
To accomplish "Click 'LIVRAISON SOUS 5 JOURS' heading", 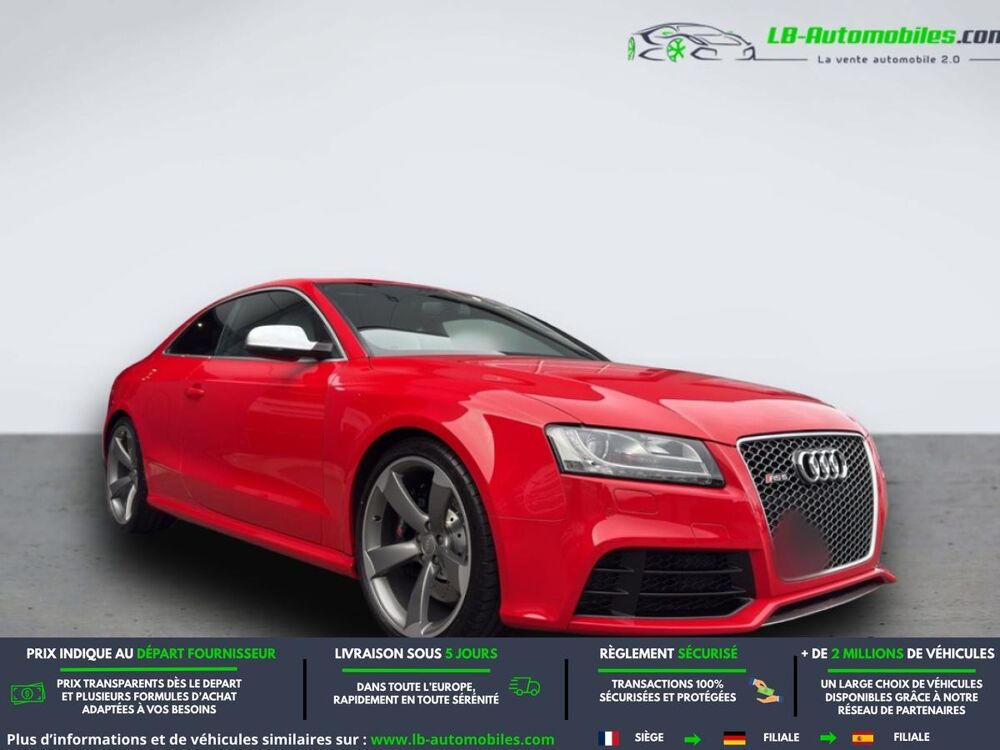I will tap(416, 654).
